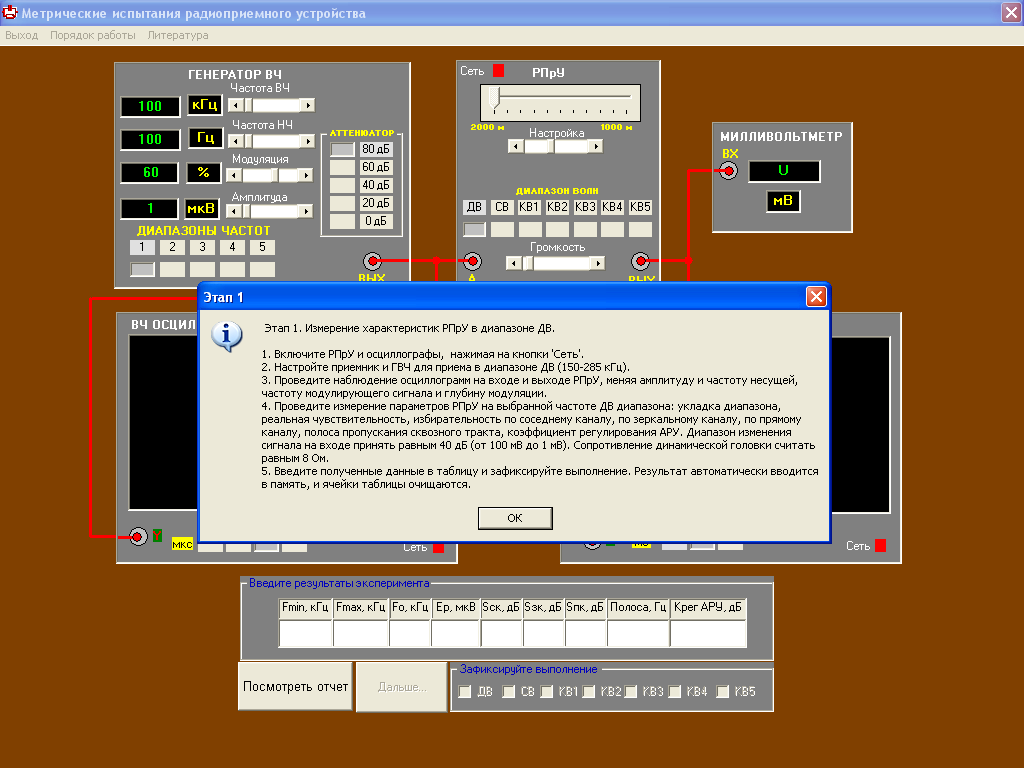Open the Литература menu
The width and height of the screenshot is (1024, 768).
tap(178, 35)
